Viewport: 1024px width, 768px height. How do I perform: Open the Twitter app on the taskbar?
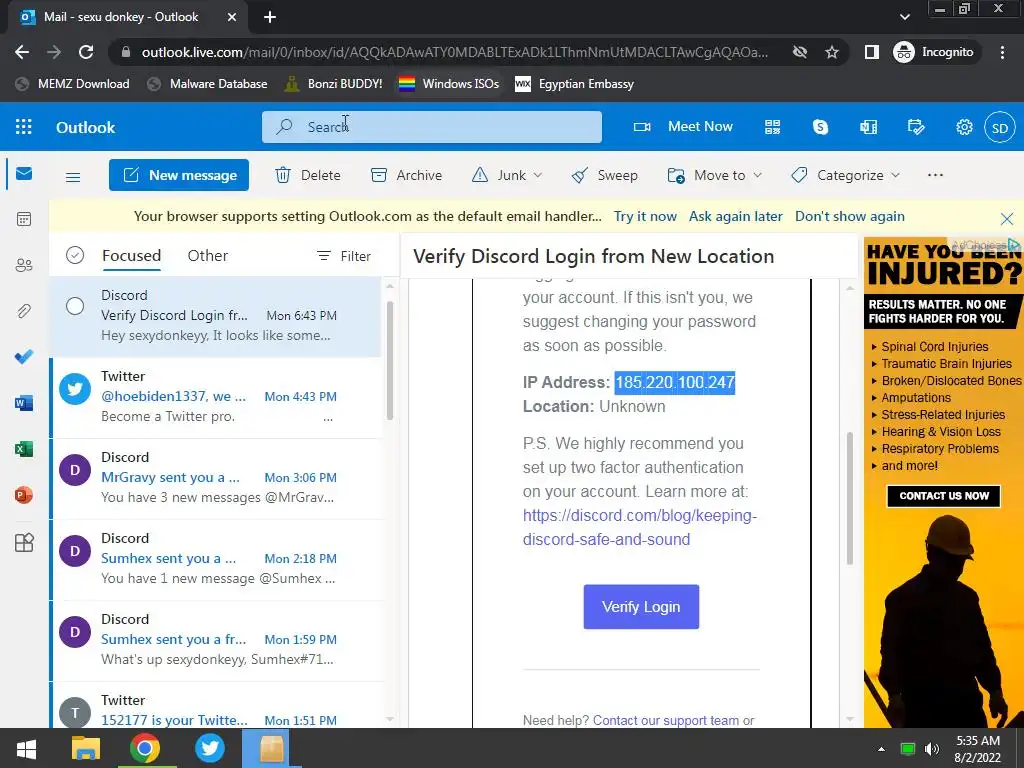click(x=210, y=748)
